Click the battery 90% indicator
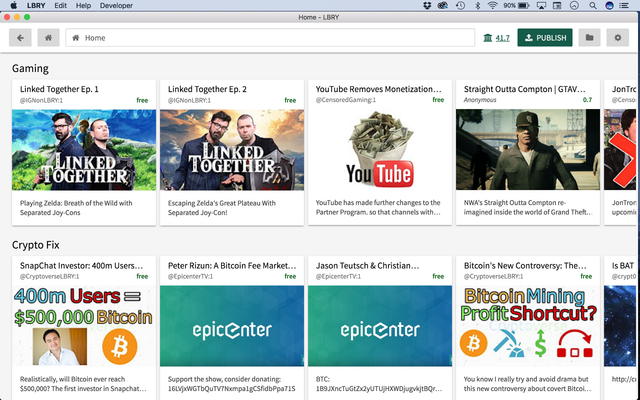The image size is (640, 400). pos(516,5)
